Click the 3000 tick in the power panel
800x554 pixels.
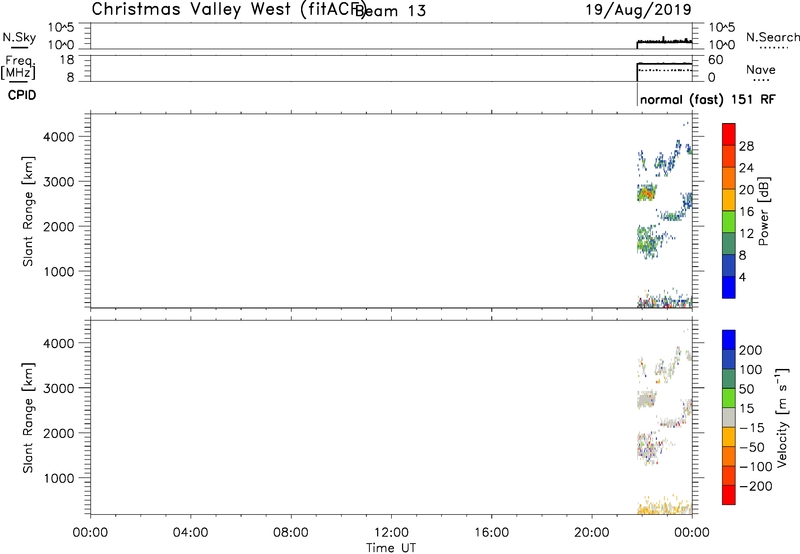(x=59, y=182)
